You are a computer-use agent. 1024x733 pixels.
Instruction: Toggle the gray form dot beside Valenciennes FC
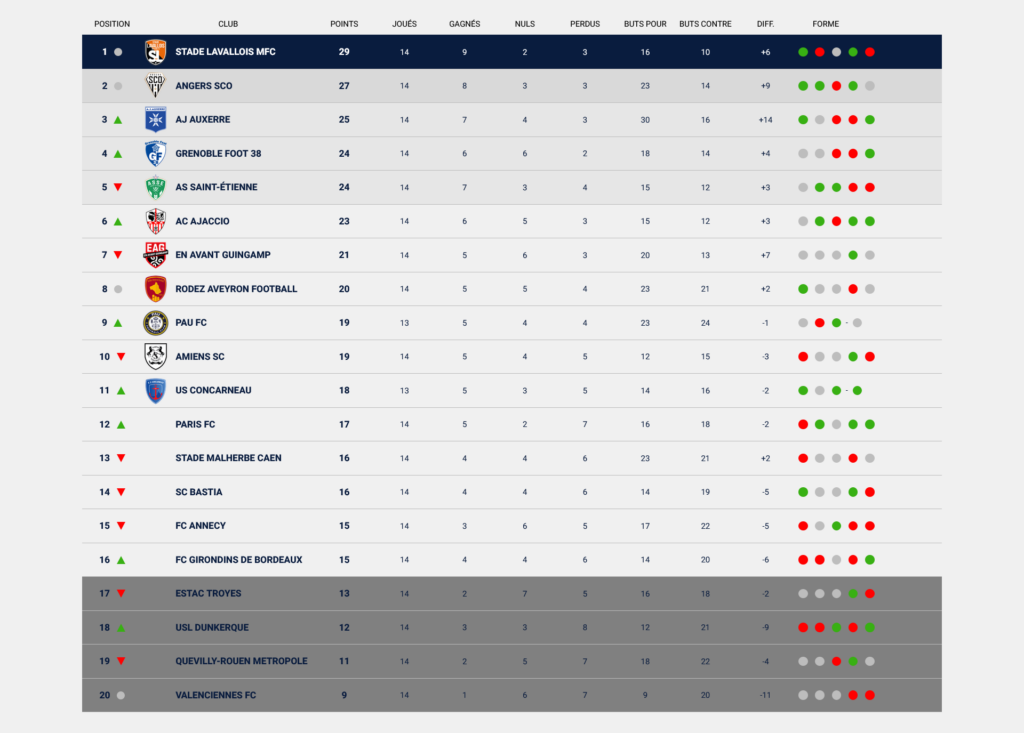(x=803, y=694)
